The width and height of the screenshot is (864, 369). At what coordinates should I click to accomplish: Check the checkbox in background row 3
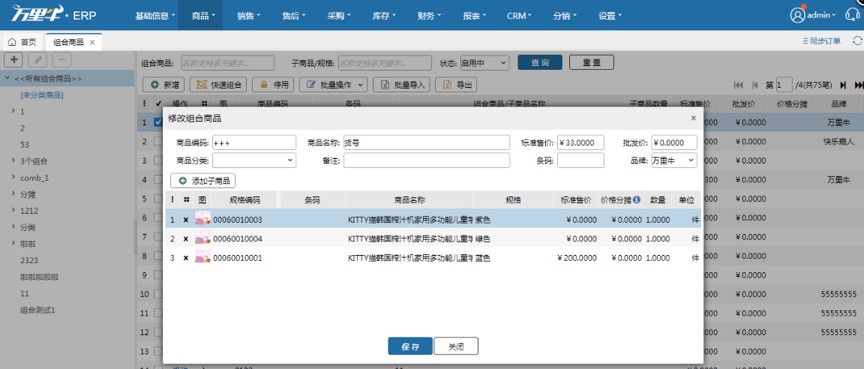coord(158,161)
